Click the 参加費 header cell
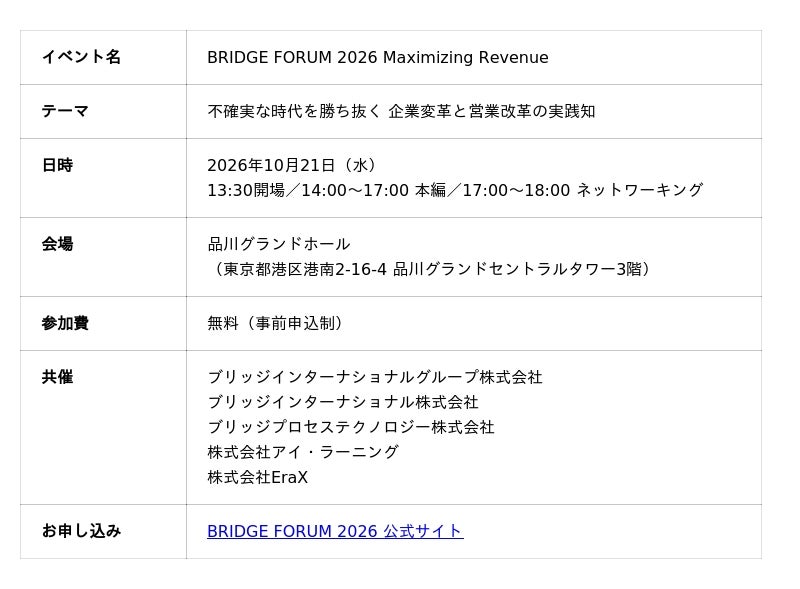 103,324
